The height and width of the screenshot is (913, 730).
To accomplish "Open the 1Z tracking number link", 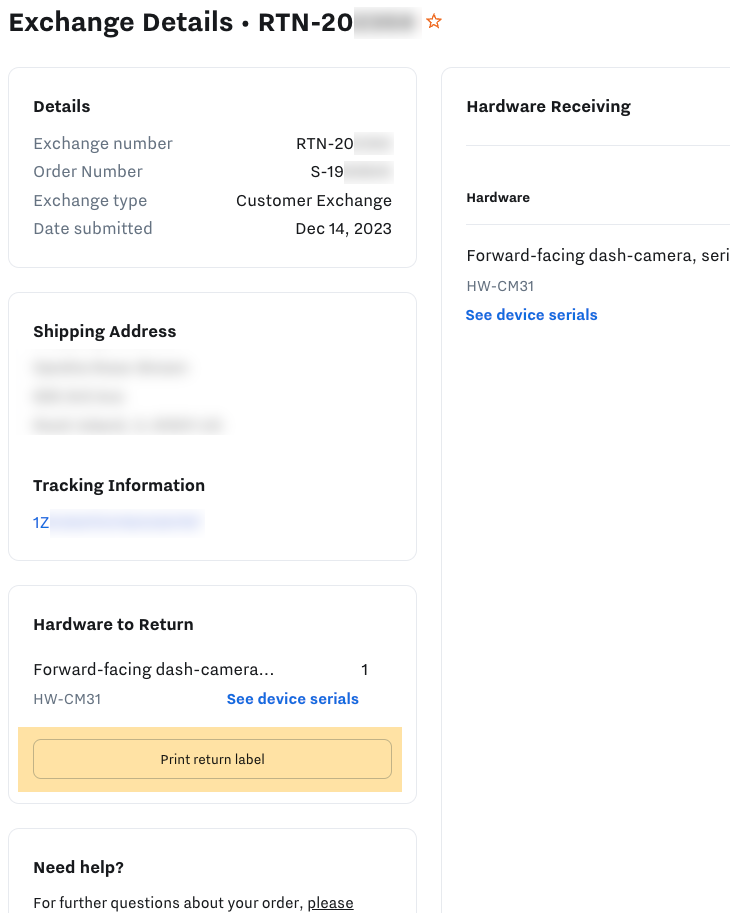I will [x=117, y=521].
